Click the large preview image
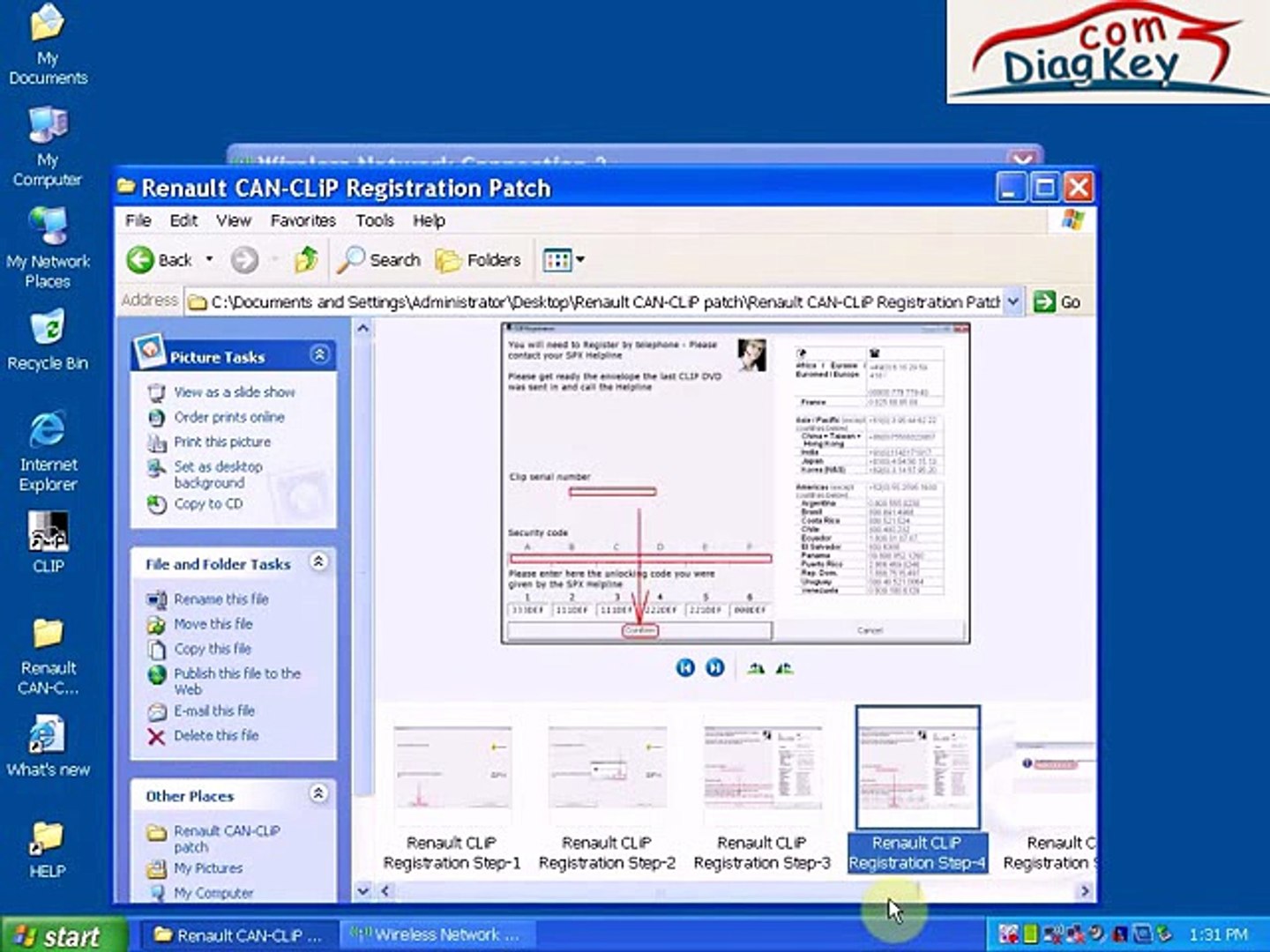 coord(736,483)
